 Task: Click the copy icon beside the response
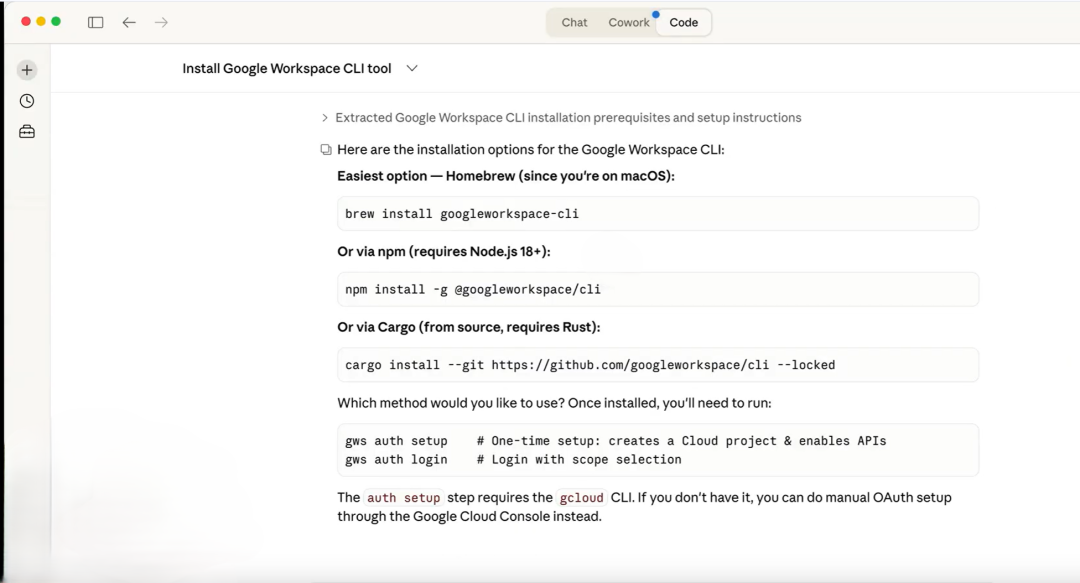pyautogui.click(x=326, y=150)
